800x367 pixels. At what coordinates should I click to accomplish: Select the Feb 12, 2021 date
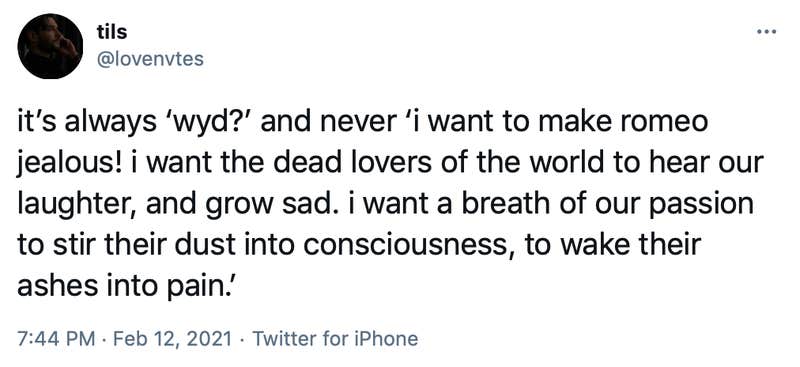click(x=169, y=338)
